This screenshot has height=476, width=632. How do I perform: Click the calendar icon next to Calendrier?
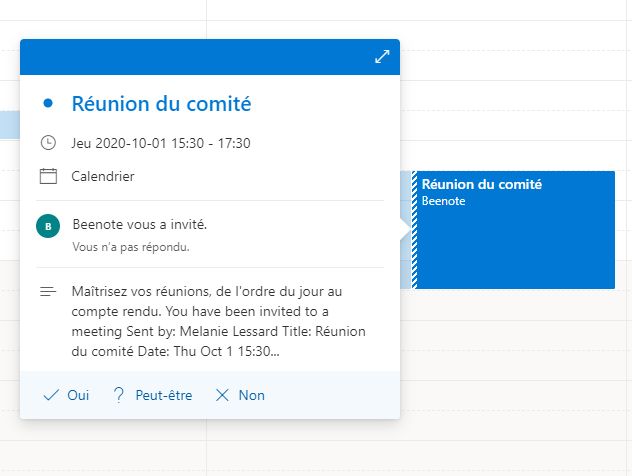click(x=48, y=176)
